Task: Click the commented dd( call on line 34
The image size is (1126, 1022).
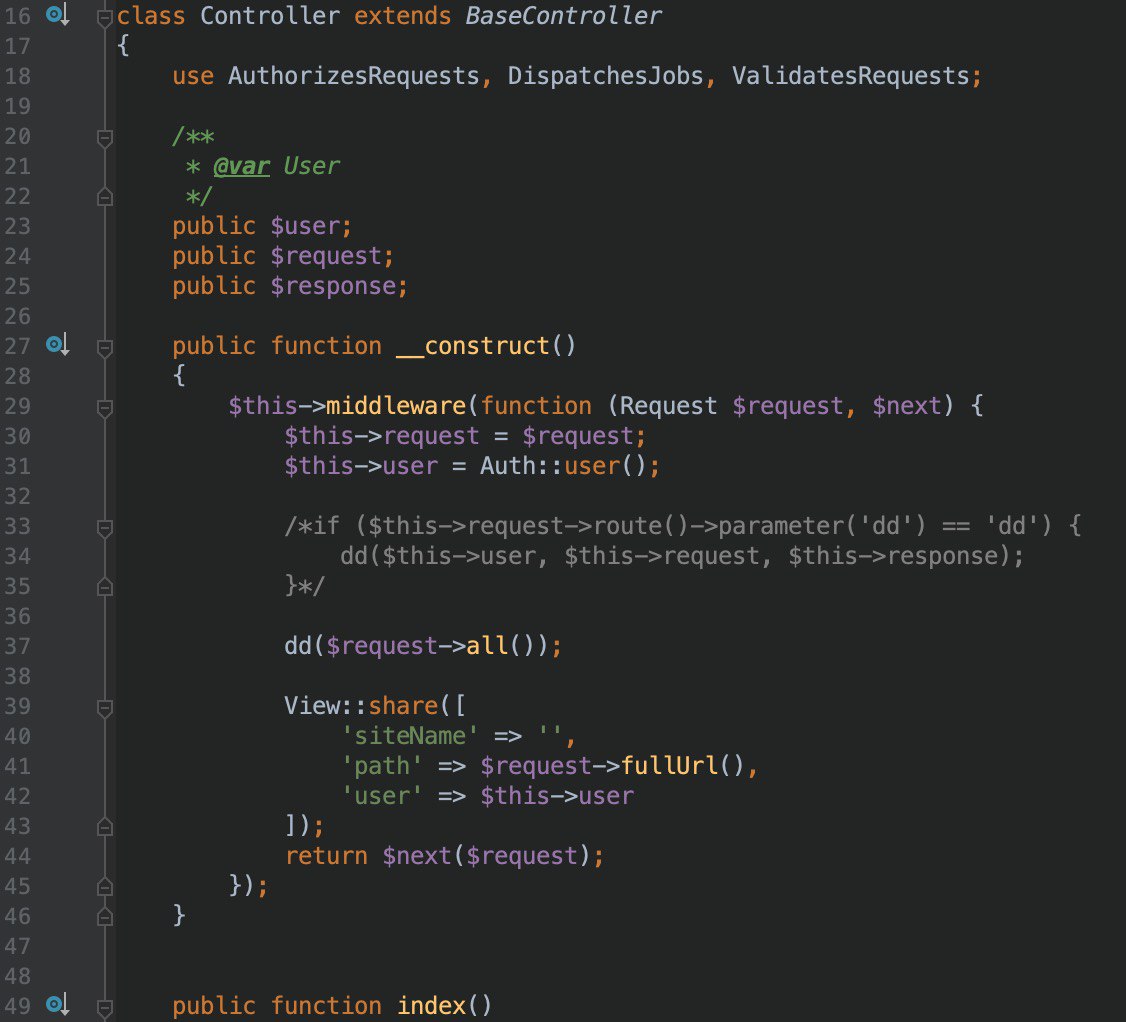Action: click(x=360, y=556)
